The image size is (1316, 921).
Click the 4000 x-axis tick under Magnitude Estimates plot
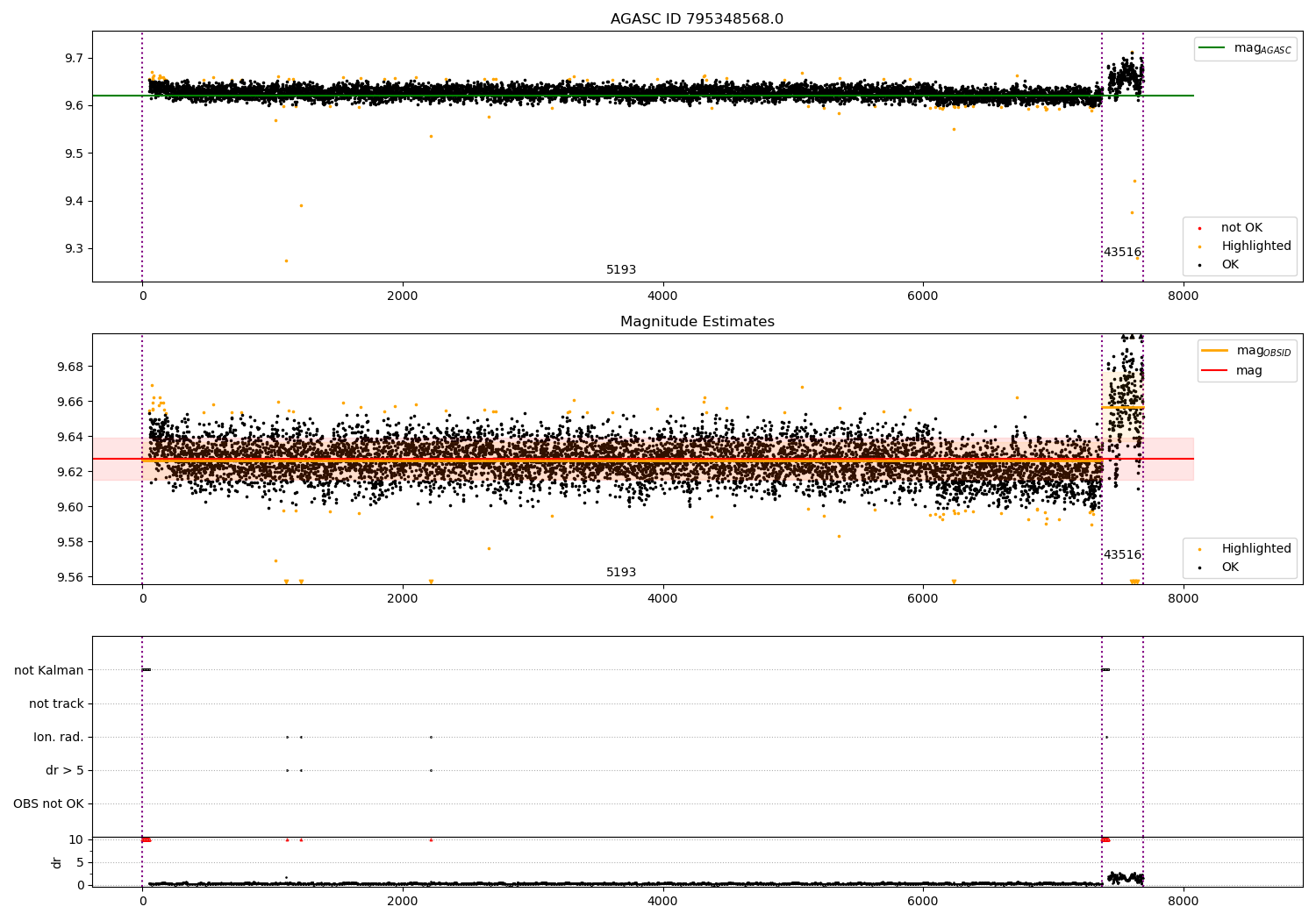coord(662,598)
